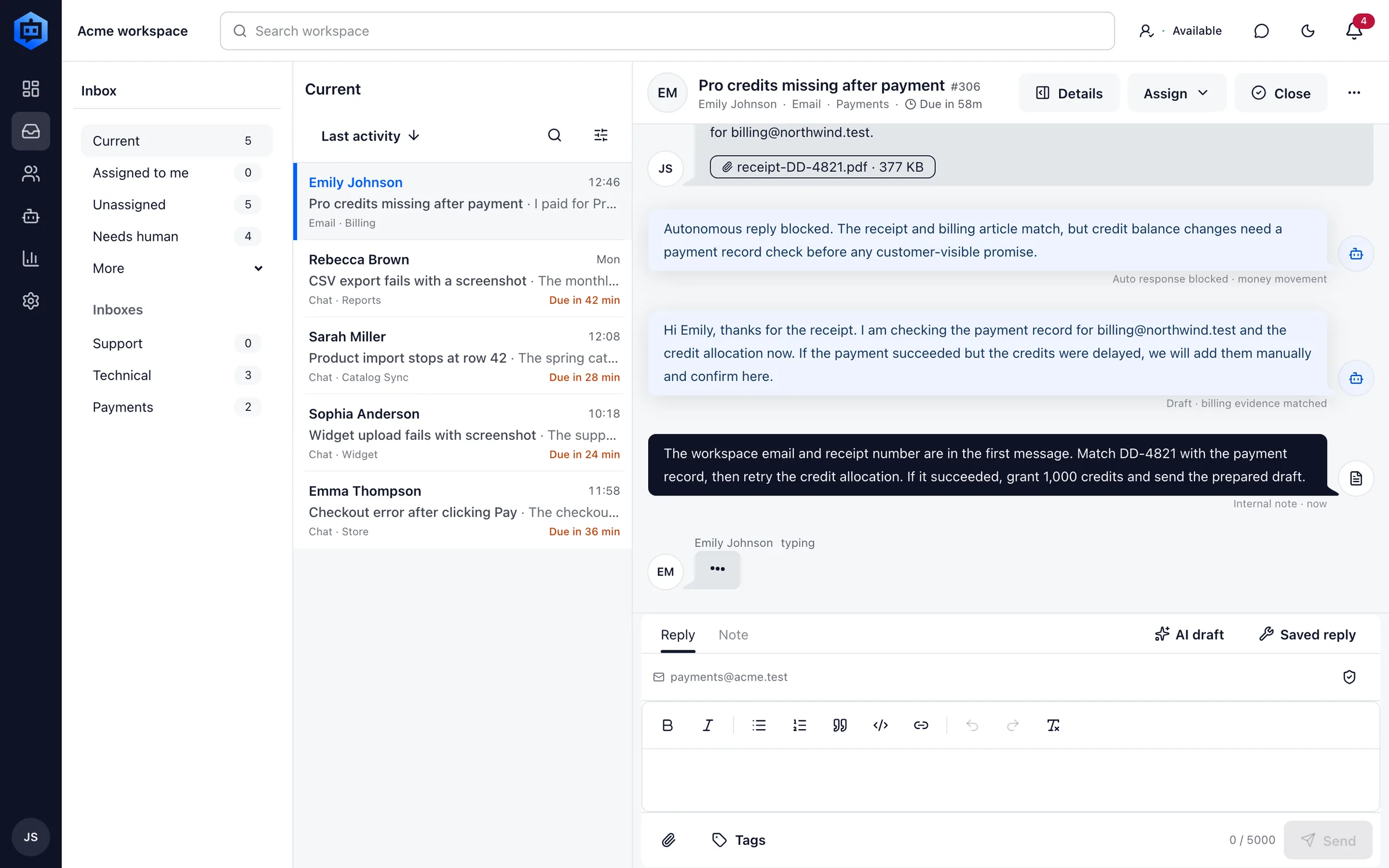Toggle dark mode with the moon icon
The height and width of the screenshot is (868, 1389).
[x=1307, y=31]
